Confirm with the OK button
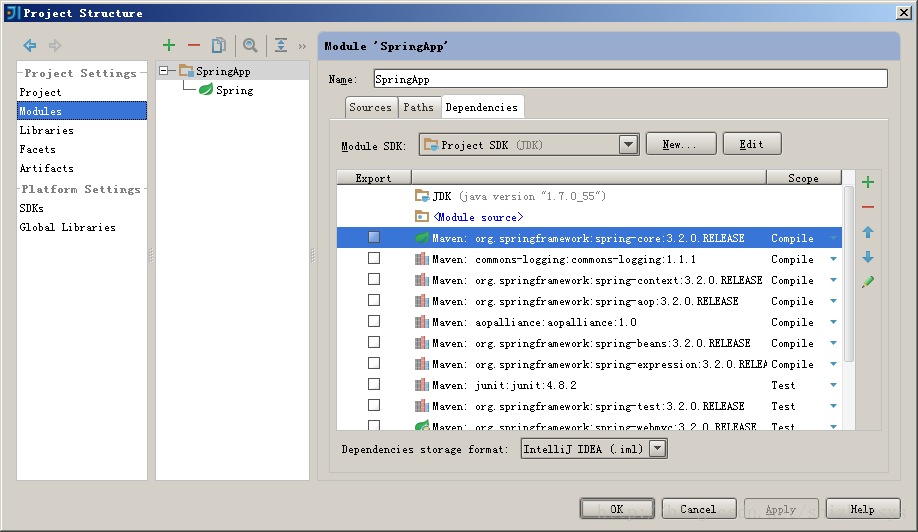918x532 pixels. click(x=617, y=509)
